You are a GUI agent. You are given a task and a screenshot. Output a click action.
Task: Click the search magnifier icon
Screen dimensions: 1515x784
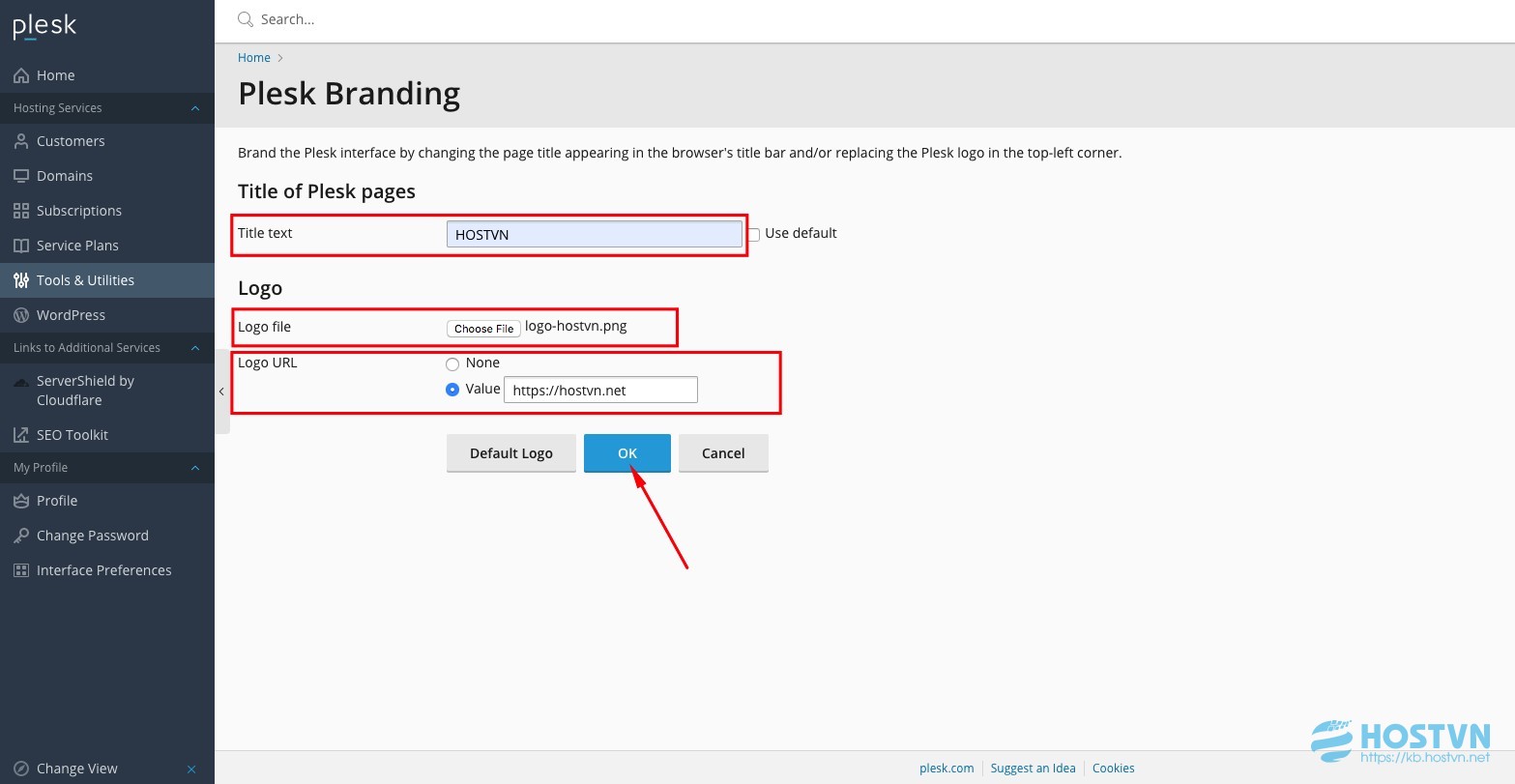[246, 19]
